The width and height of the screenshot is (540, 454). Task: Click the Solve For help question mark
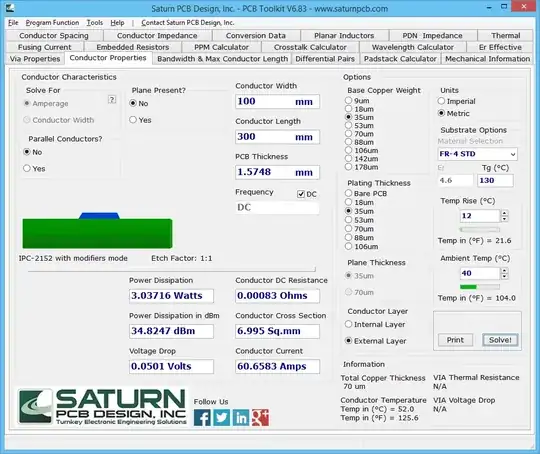click(112, 100)
